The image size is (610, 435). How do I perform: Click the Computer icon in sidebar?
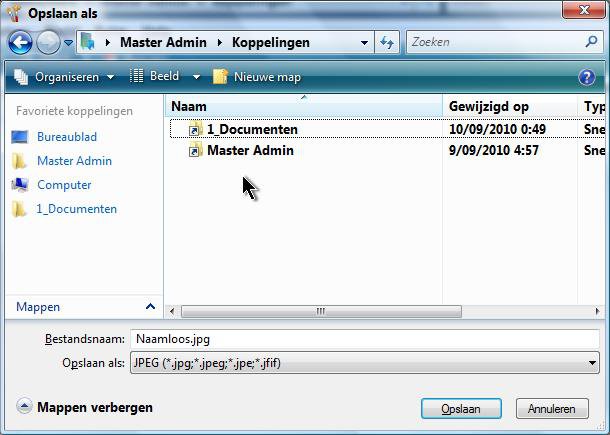tap(19, 185)
